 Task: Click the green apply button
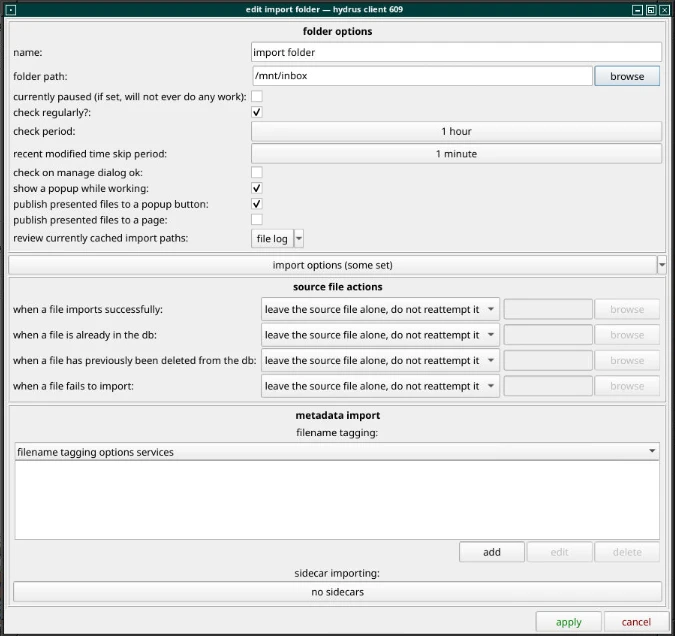(x=568, y=622)
